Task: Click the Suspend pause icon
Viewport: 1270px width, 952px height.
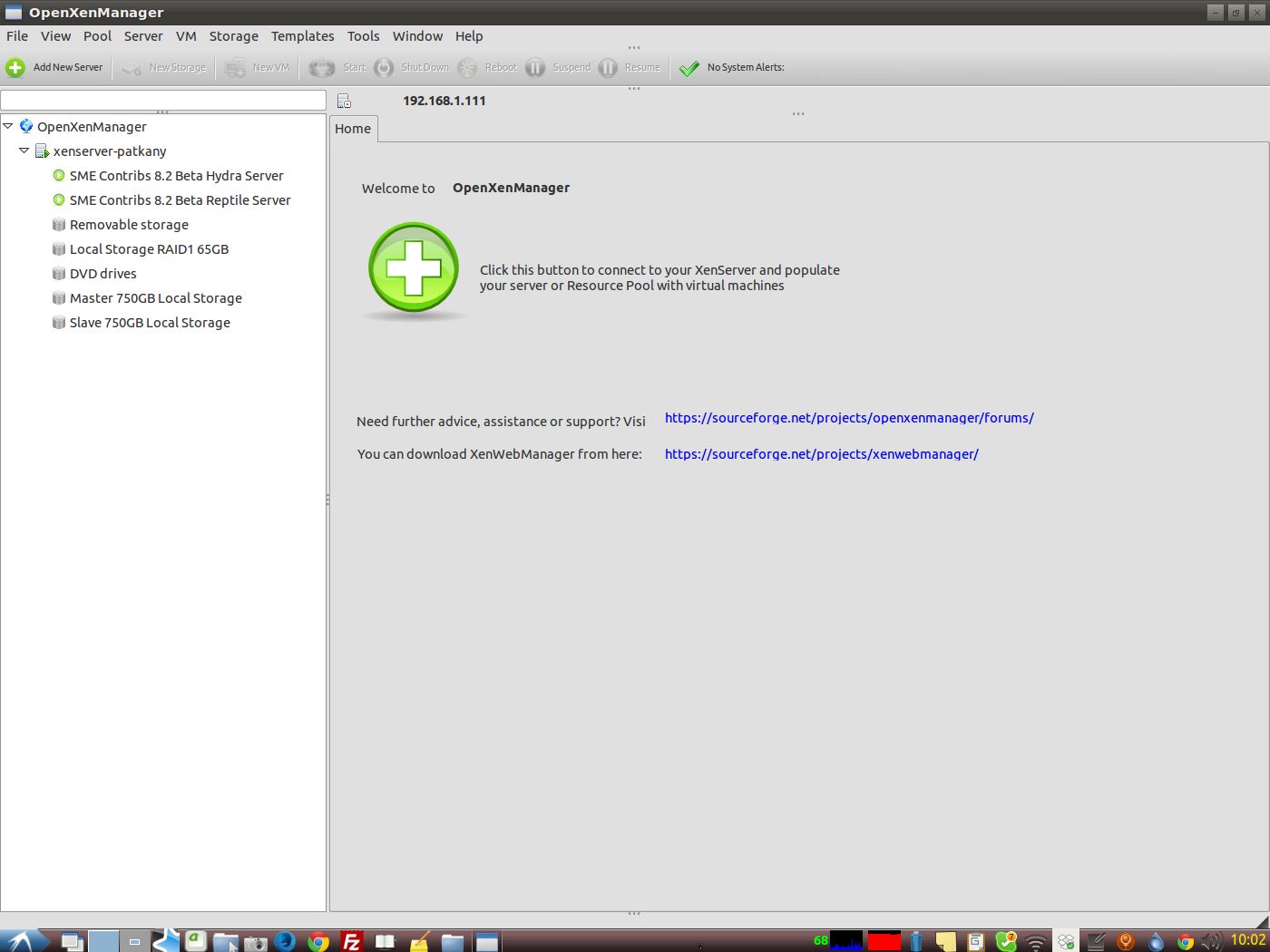Action: pyautogui.click(x=535, y=68)
